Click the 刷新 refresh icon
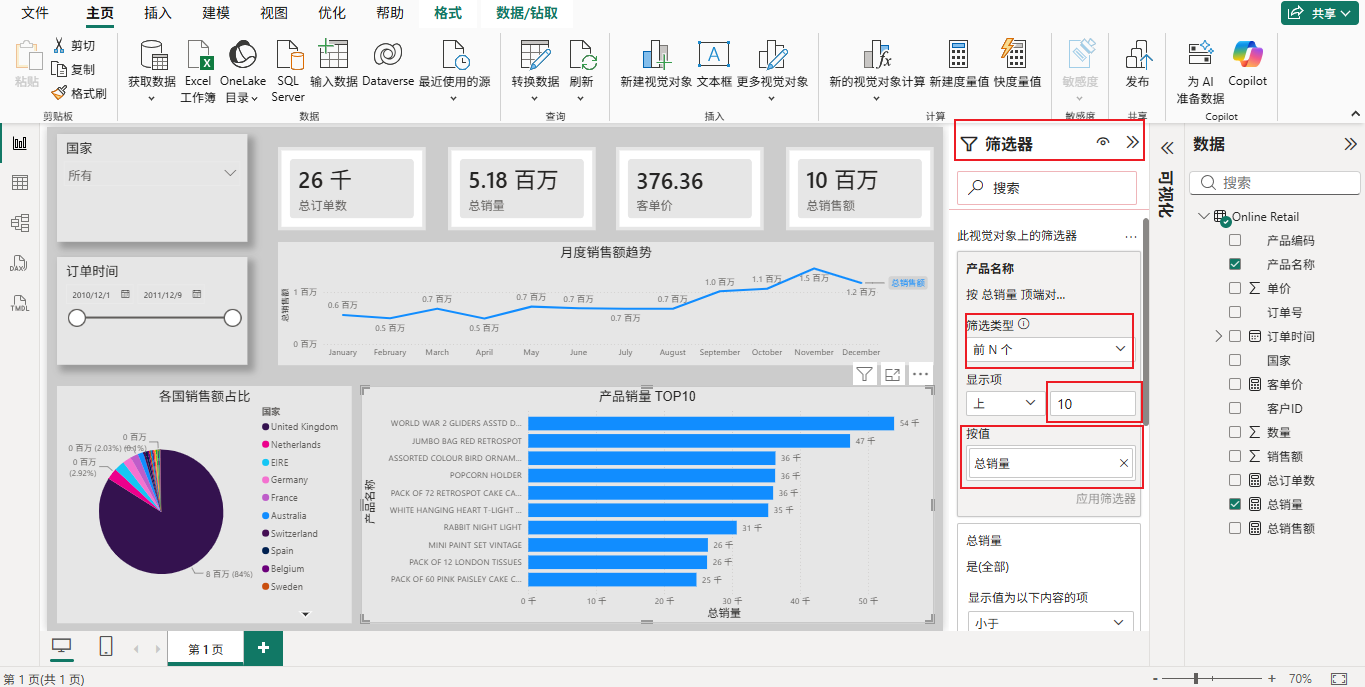Image resolution: width=1365 pixels, height=687 pixels. [581, 55]
